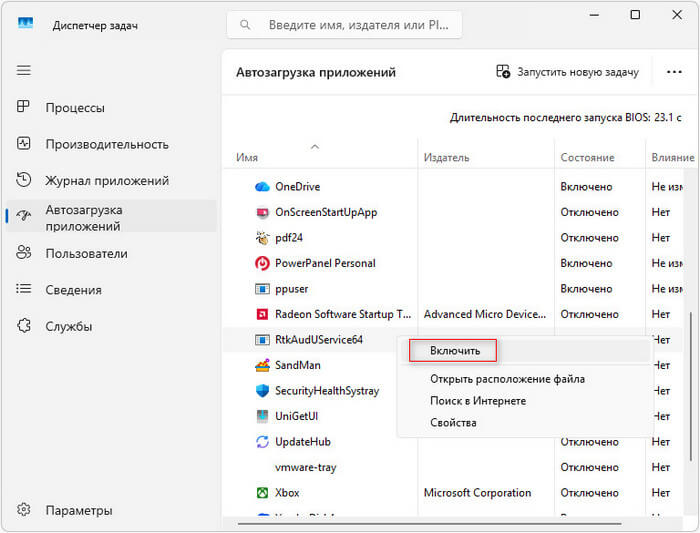Click the UpdateHub startup icon
This screenshot has height=533, width=700.
[262, 442]
